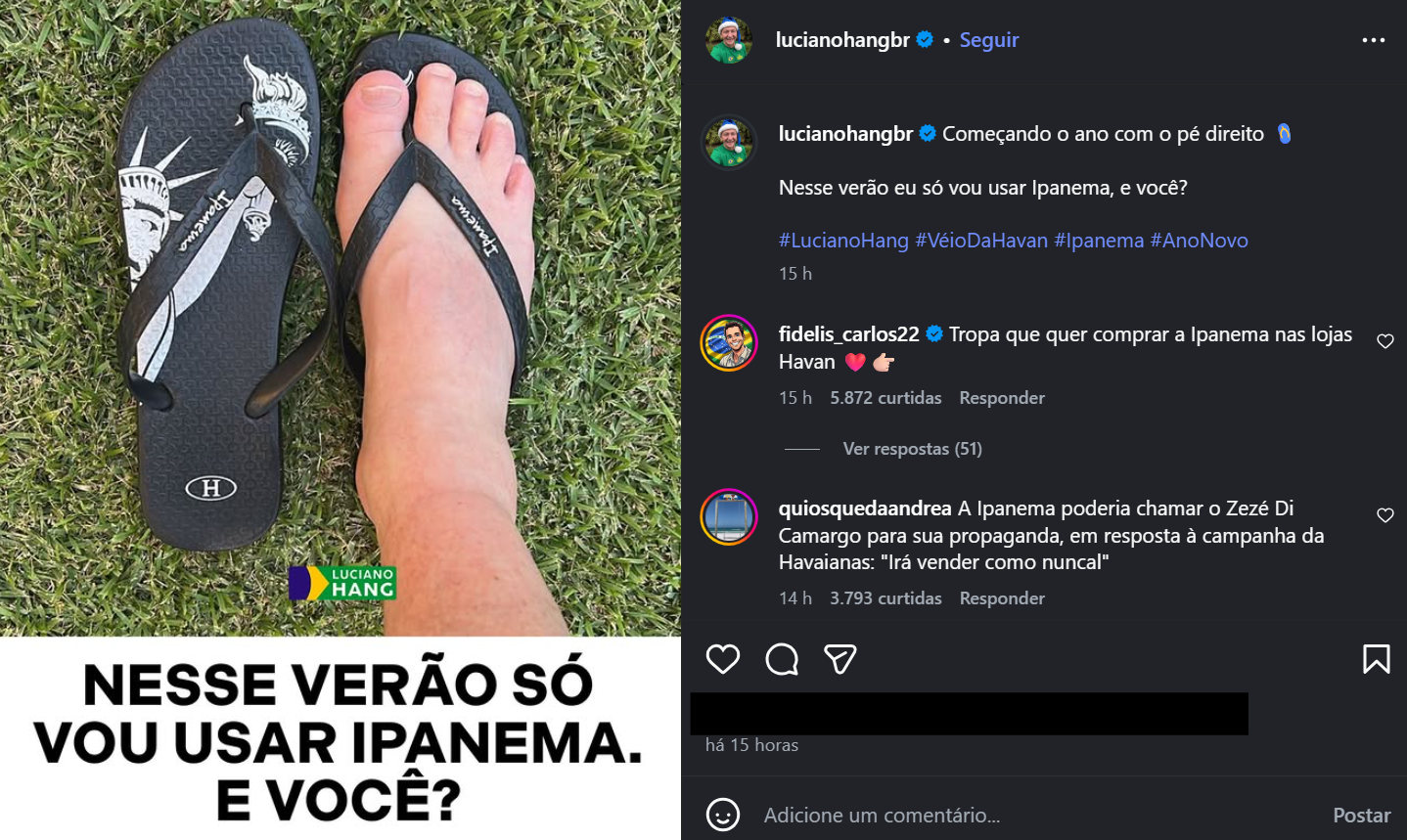
Task: Open fidelis_carlos22 profile avatar
Action: (x=729, y=343)
